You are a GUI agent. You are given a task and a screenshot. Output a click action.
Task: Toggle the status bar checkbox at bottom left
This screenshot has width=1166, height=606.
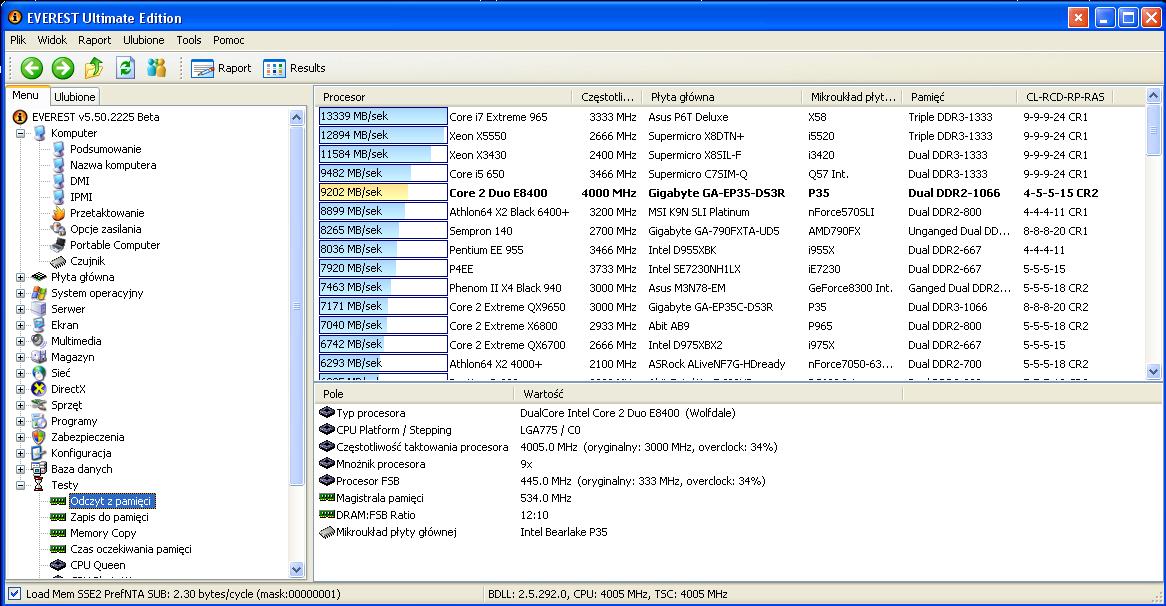pyautogui.click(x=14, y=594)
